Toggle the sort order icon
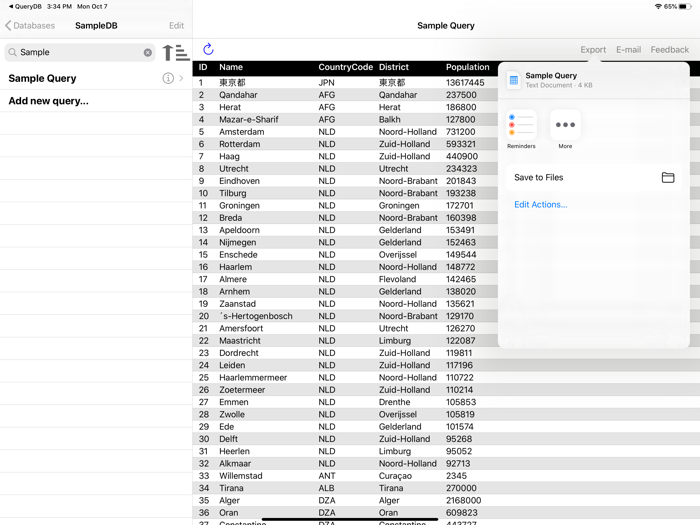The height and width of the screenshot is (525, 700). click(x=175, y=52)
